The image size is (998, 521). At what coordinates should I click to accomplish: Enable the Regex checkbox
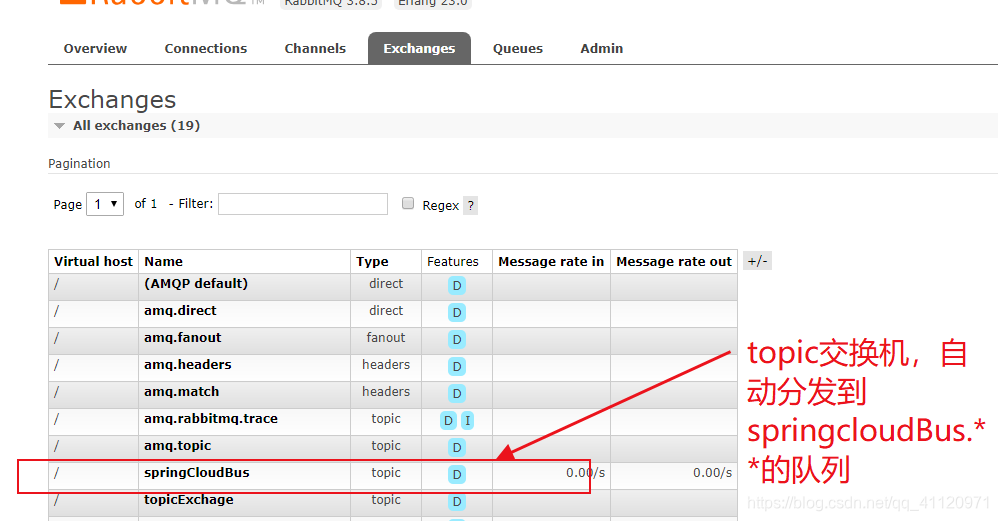coord(408,203)
